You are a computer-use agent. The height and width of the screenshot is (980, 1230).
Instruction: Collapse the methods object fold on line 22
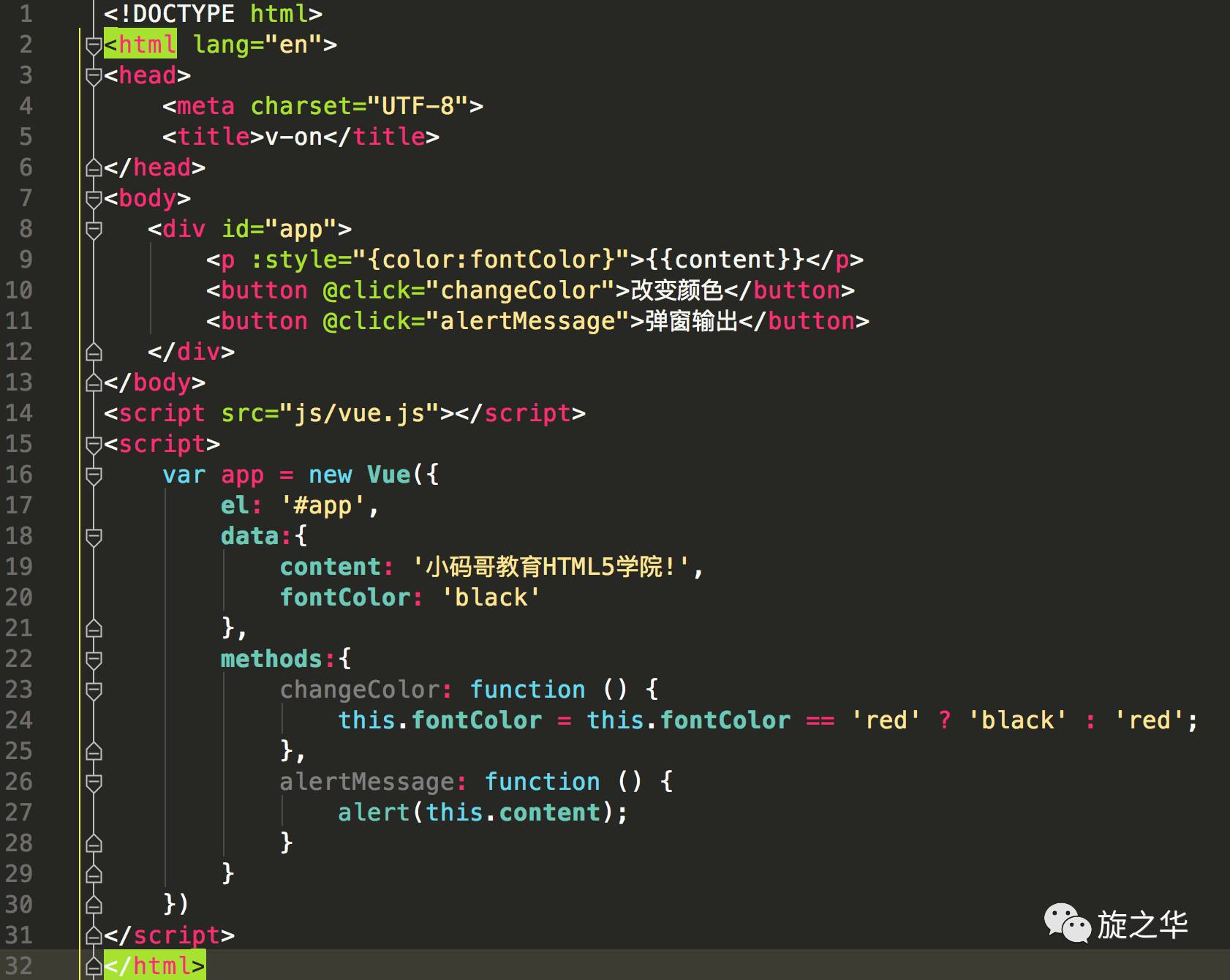94,660
